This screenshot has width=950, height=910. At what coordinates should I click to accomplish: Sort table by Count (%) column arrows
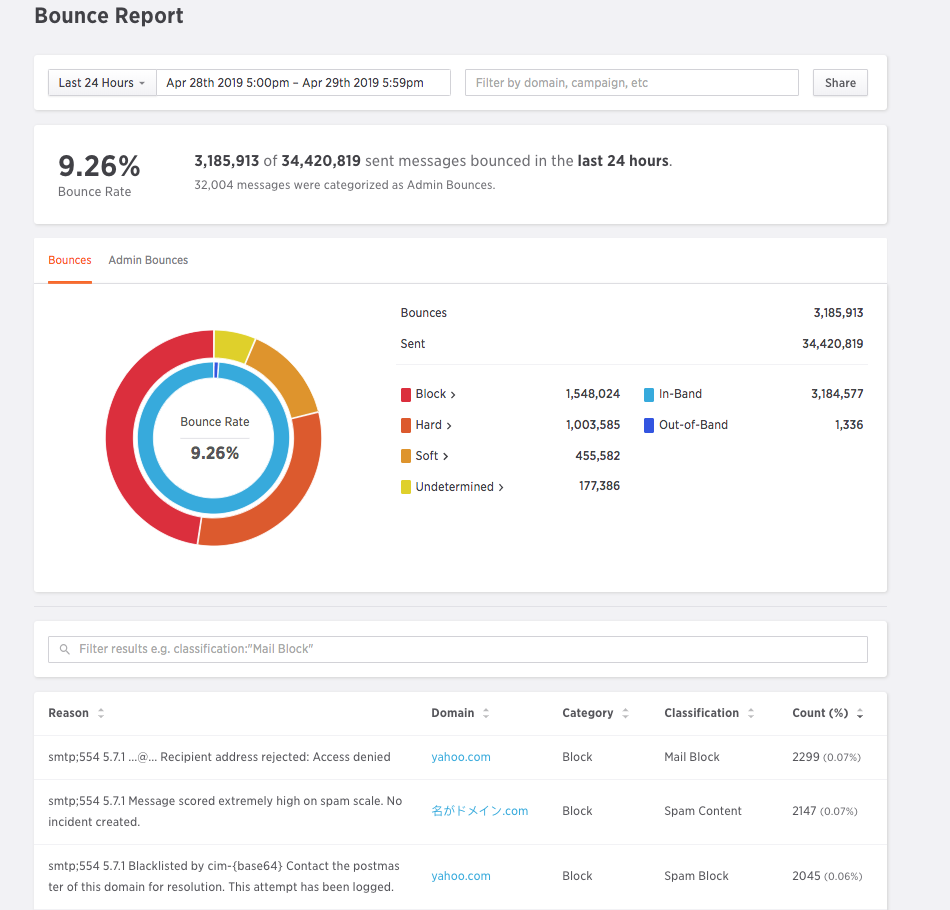pos(860,714)
